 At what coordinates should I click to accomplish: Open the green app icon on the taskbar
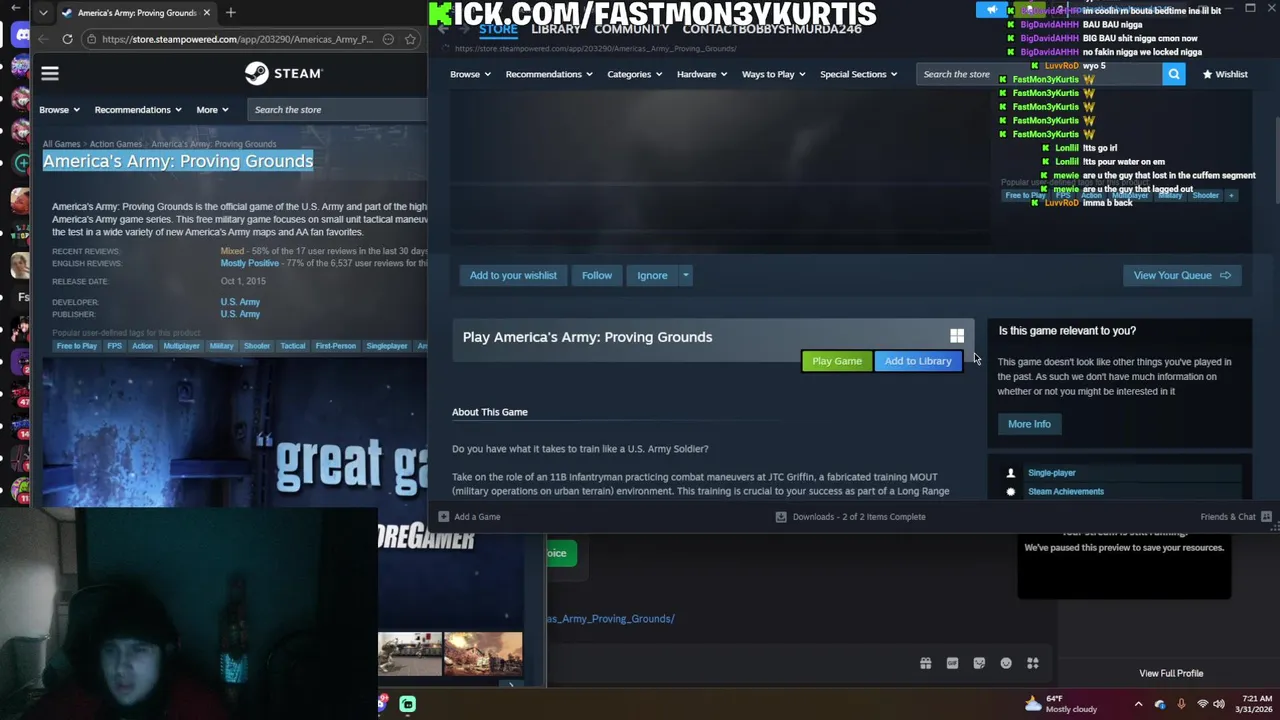coord(408,704)
